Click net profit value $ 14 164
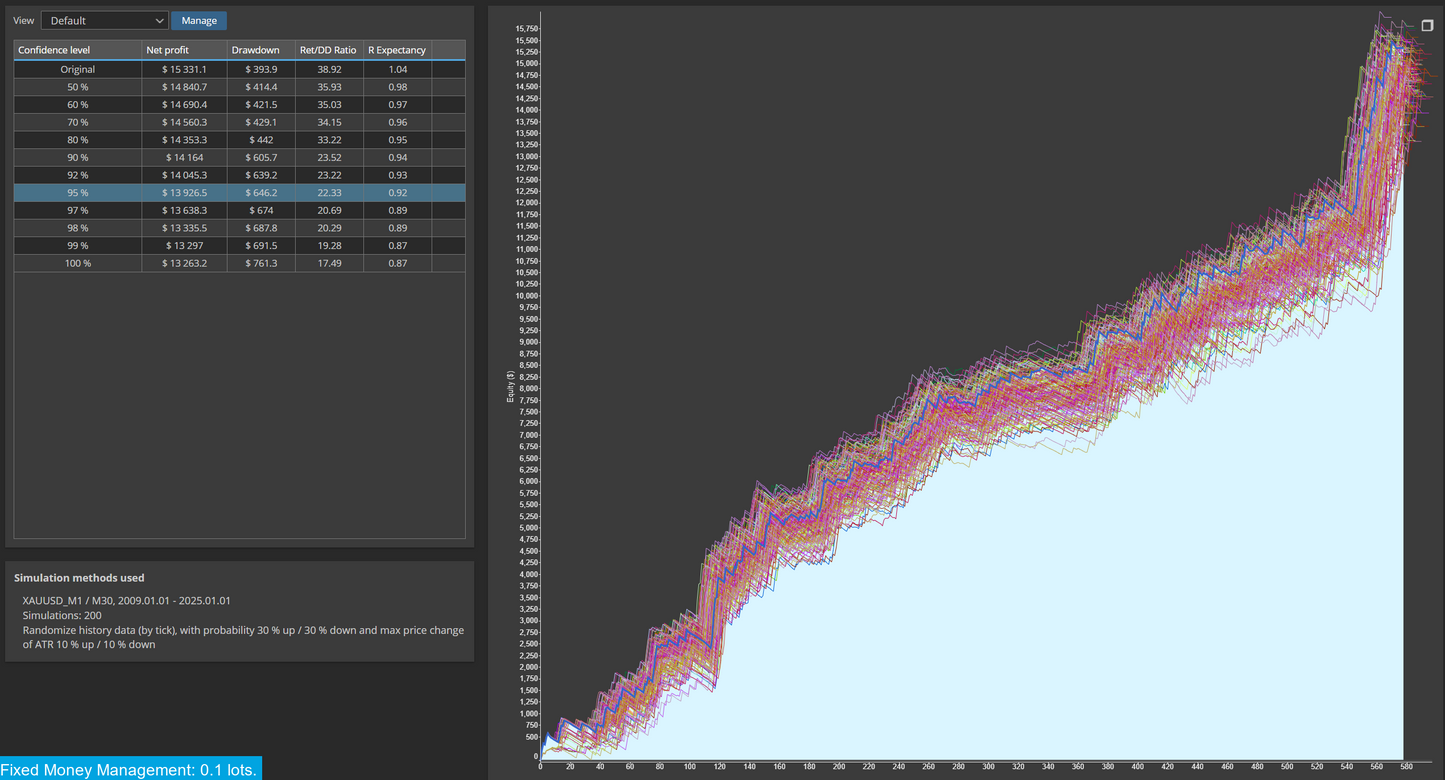Screen dimensions: 1445x780 coord(184,157)
